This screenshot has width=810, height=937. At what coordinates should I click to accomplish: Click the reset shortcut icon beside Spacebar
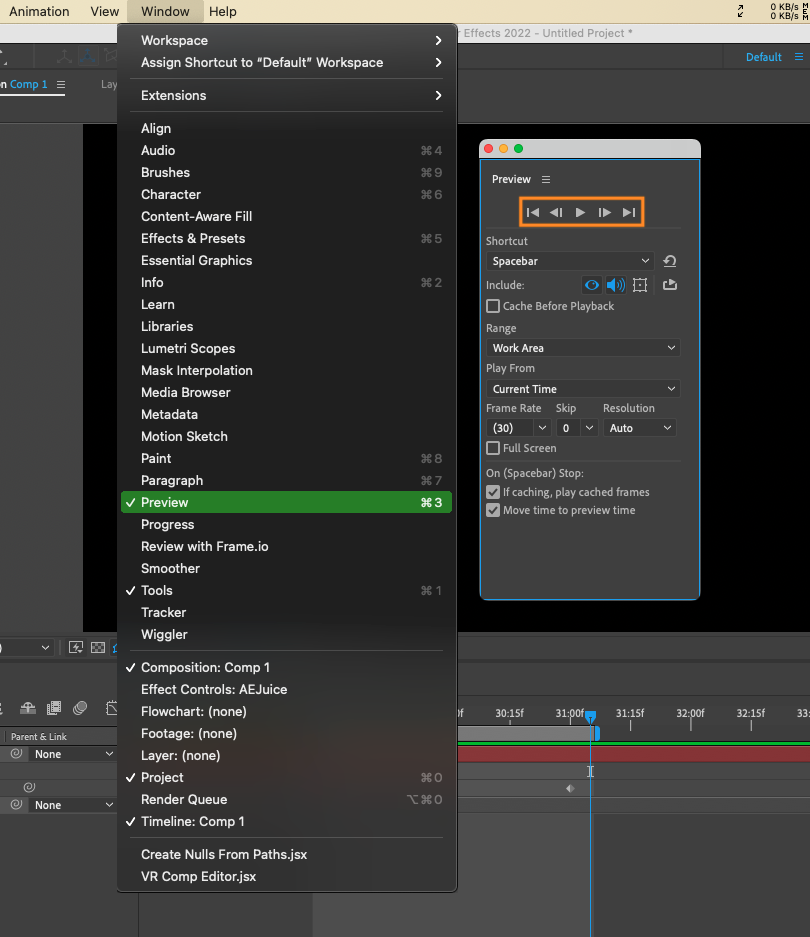pyautogui.click(x=670, y=261)
